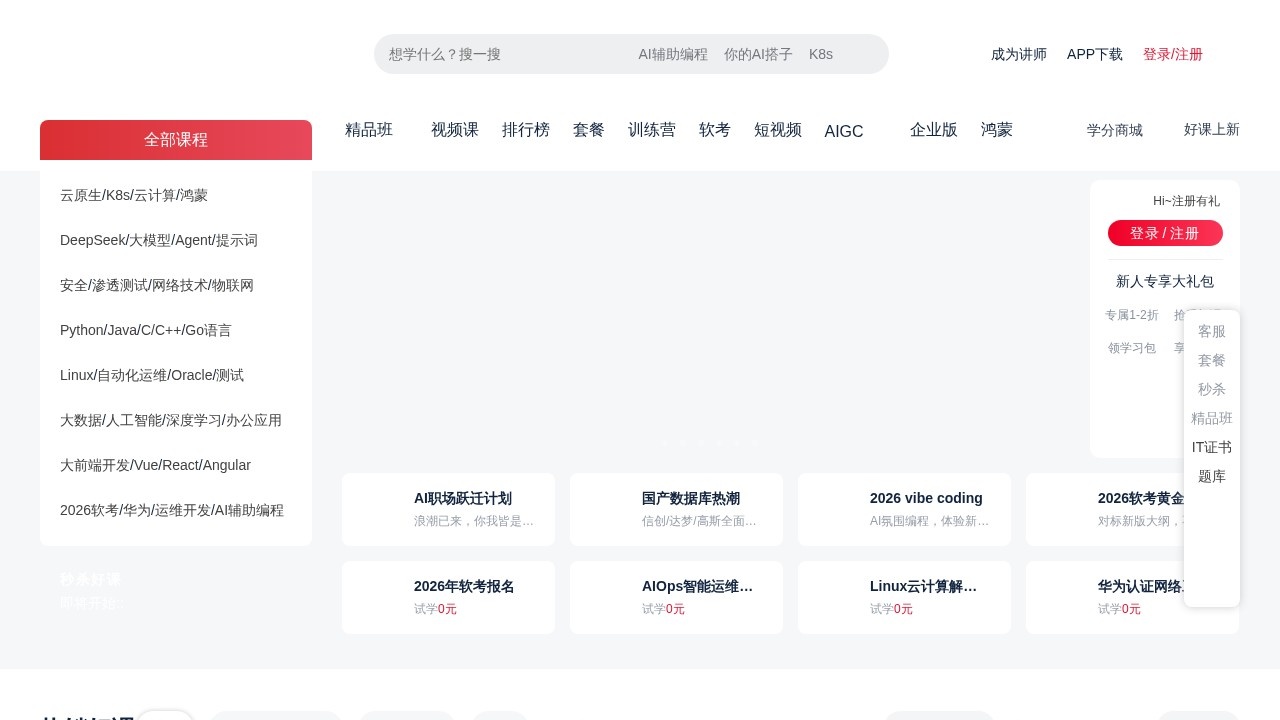Switch to the 训练营 section
The height and width of the screenshot is (720, 1280).
652,130
